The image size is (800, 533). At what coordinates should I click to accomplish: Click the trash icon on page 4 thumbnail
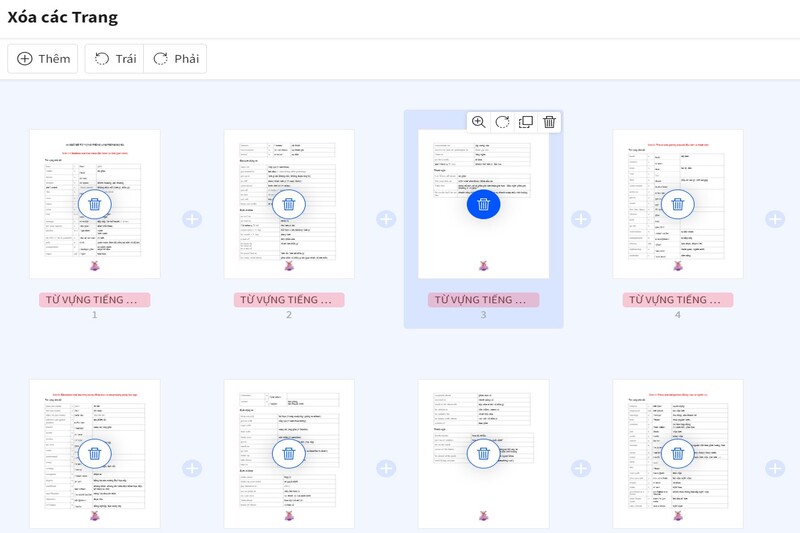pos(677,204)
